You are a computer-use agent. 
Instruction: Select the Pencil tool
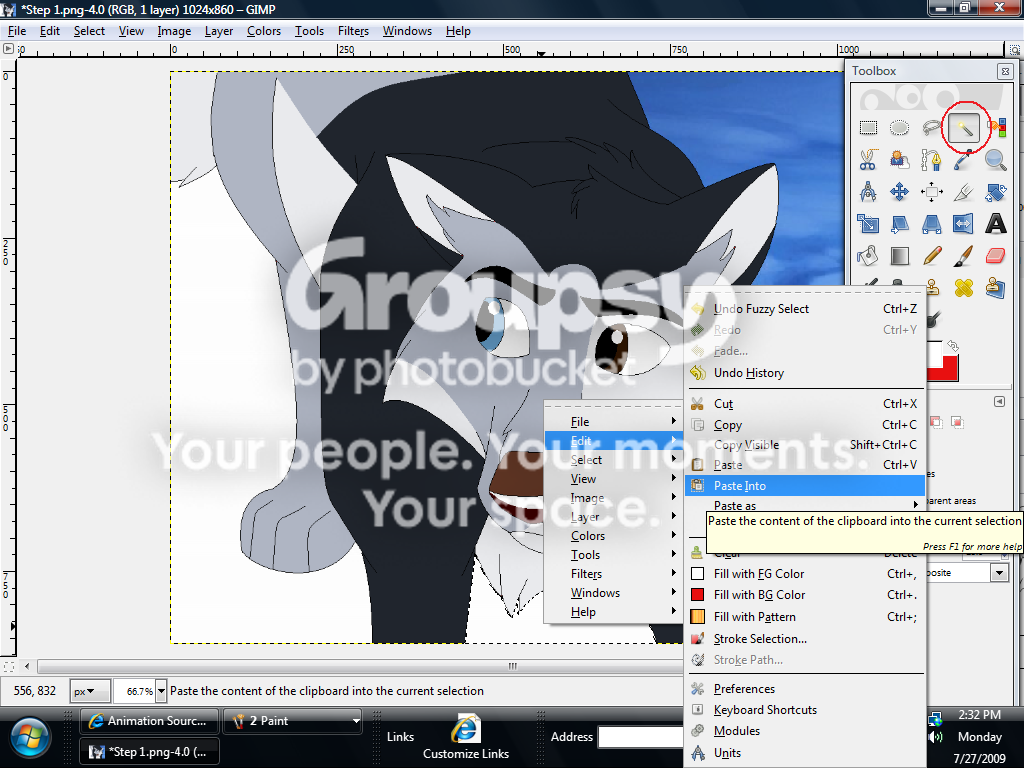click(931, 255)
